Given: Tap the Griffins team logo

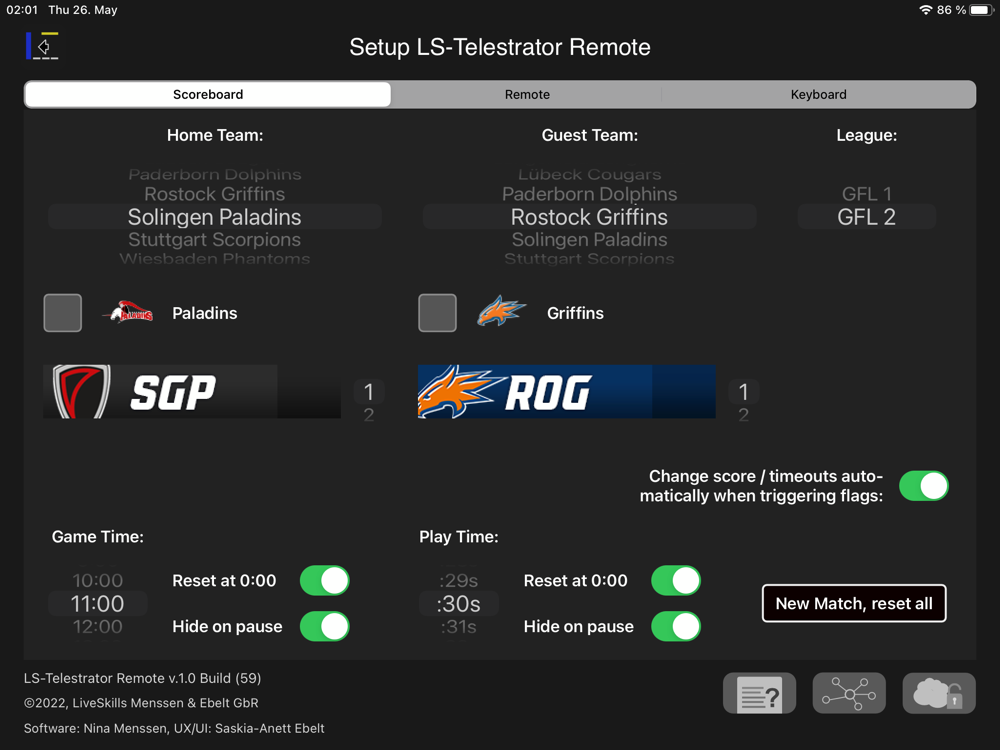Looking at the screenshot, I should tap(501, 313).
